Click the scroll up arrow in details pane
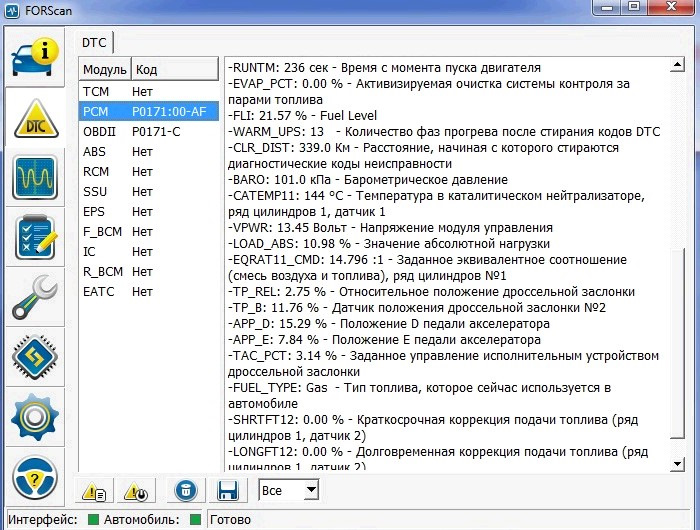 coord(677,65)
